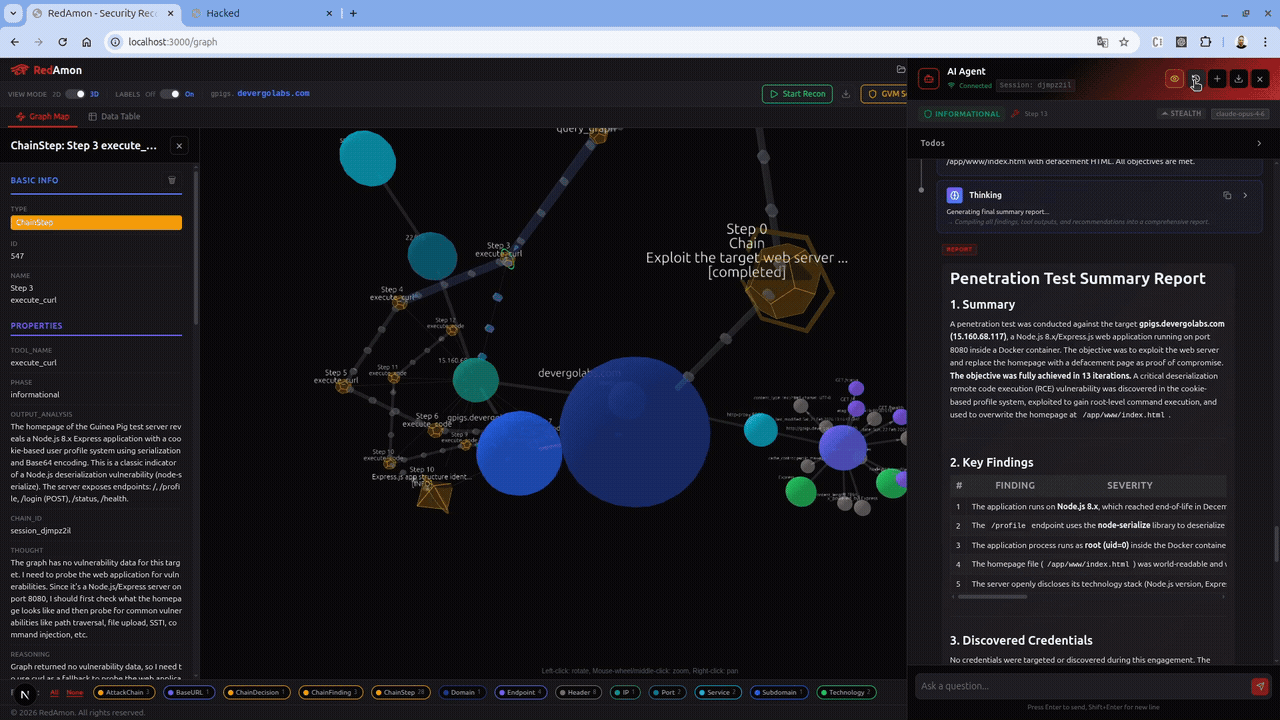Screen dimensions: 1280x720
Task: Focus the Ask a question input field
Action: pyautogui.click(x=1080, y=686)
